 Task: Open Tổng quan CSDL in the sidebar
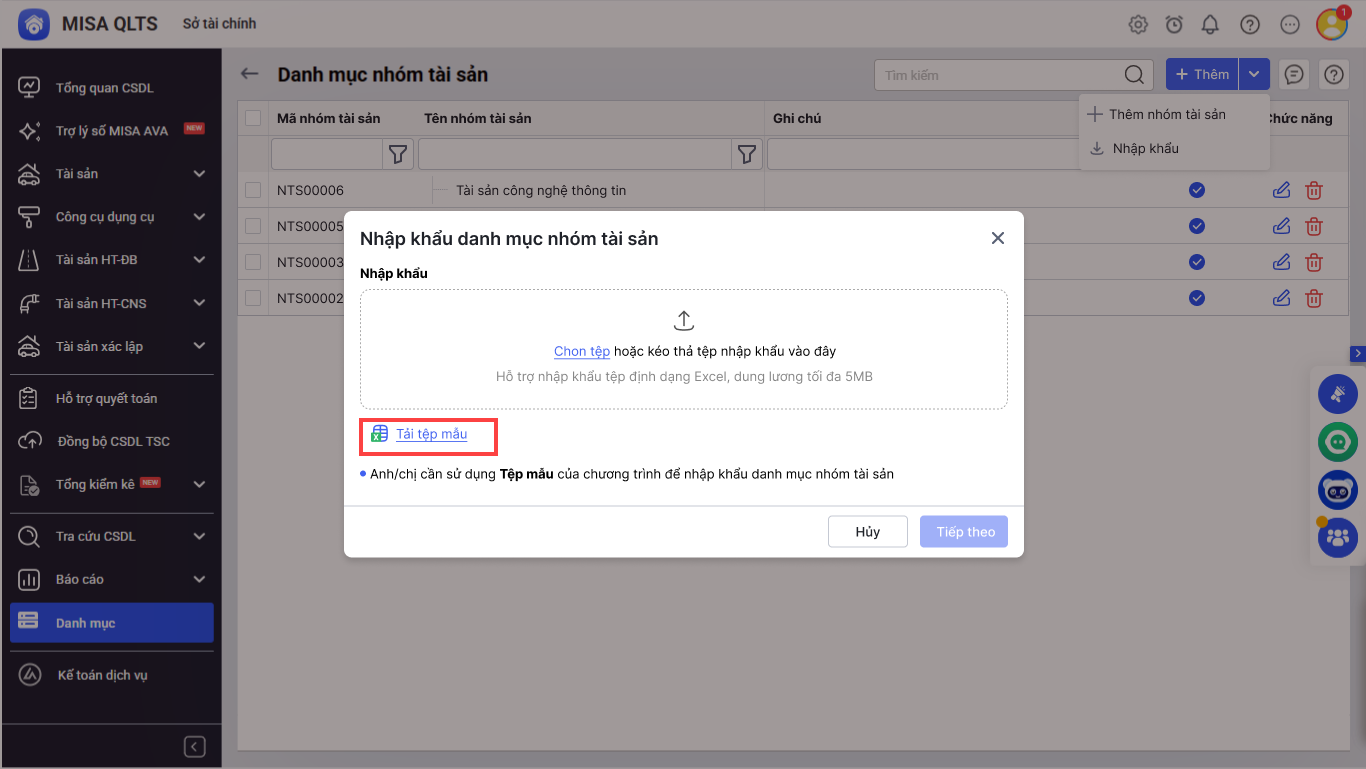click(x=104, y=88)
